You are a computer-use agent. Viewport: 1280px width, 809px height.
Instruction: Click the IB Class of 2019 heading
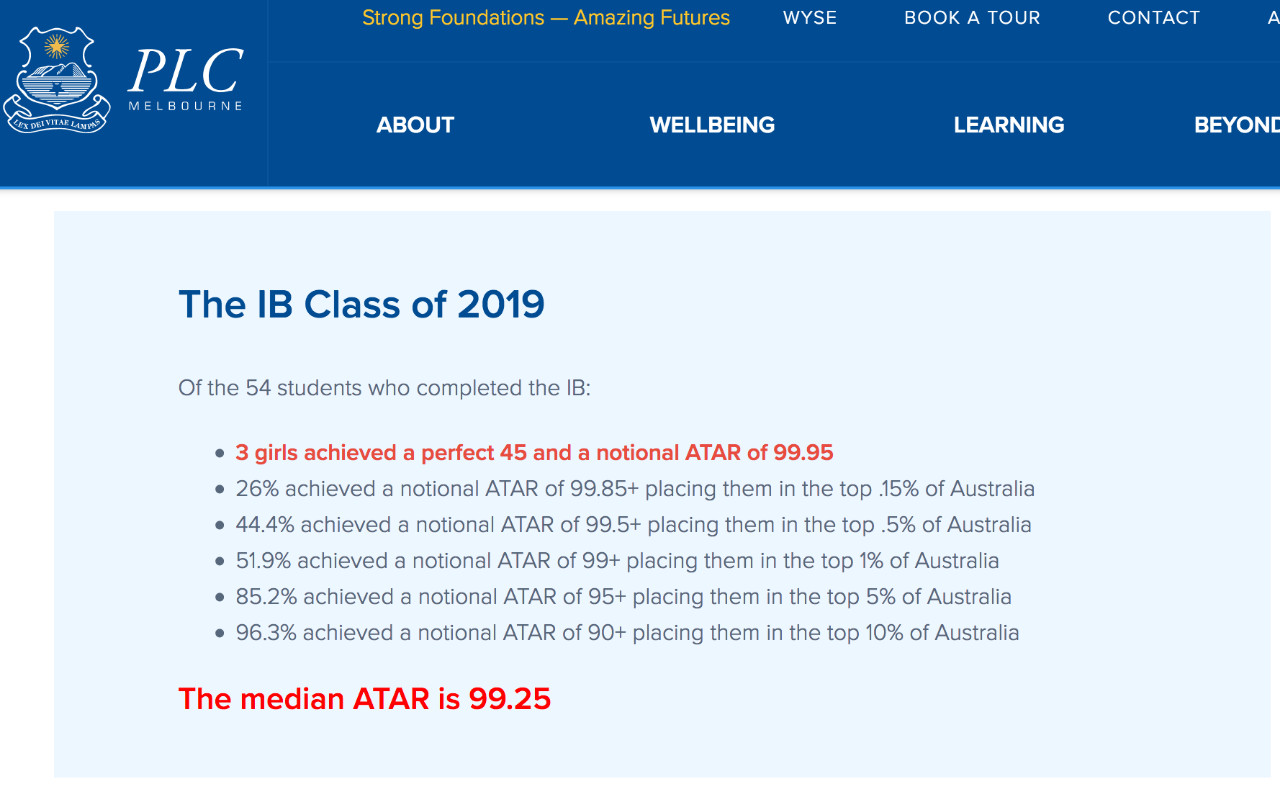tap(361, 304)
